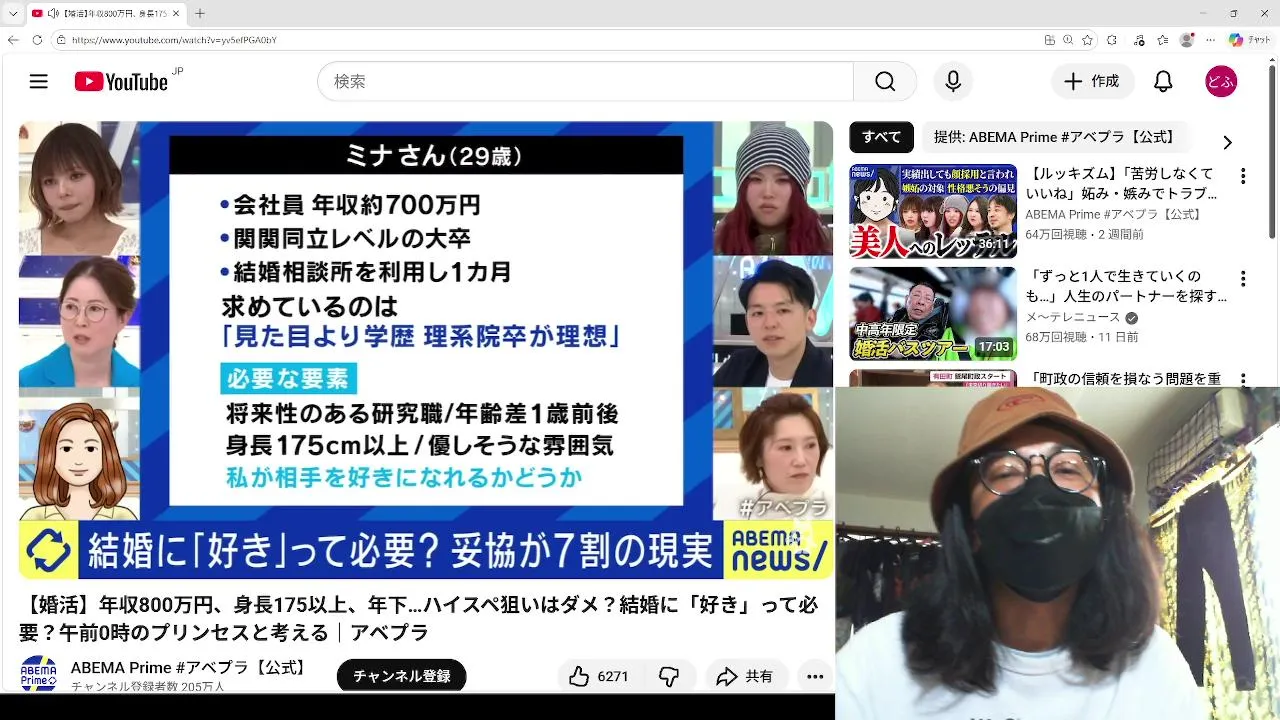The height and width of the screenshot is (720, 1280).
Task: Like the video with thumbs up 6271
Action: tap(598, 677)
